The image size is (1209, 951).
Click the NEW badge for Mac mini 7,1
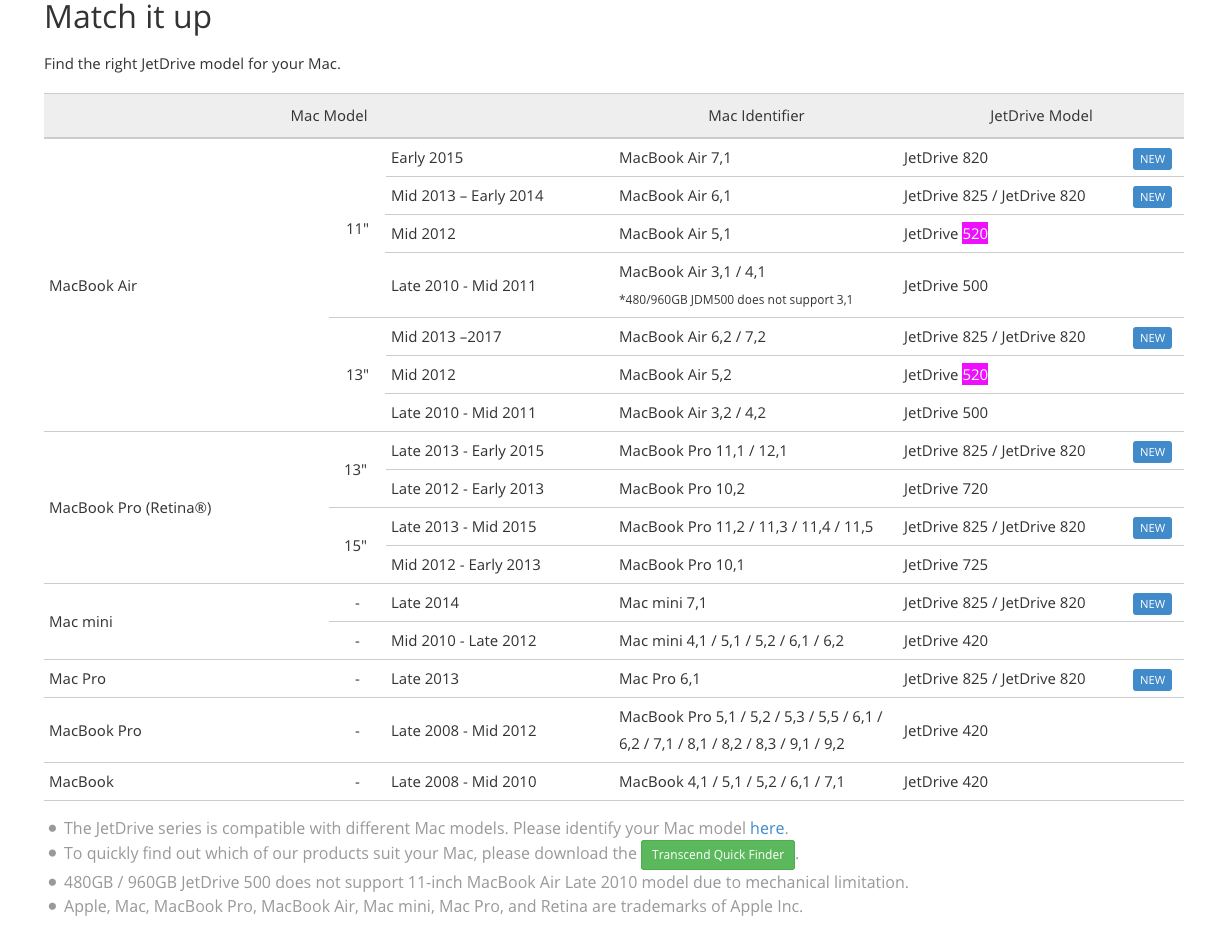1152,604
